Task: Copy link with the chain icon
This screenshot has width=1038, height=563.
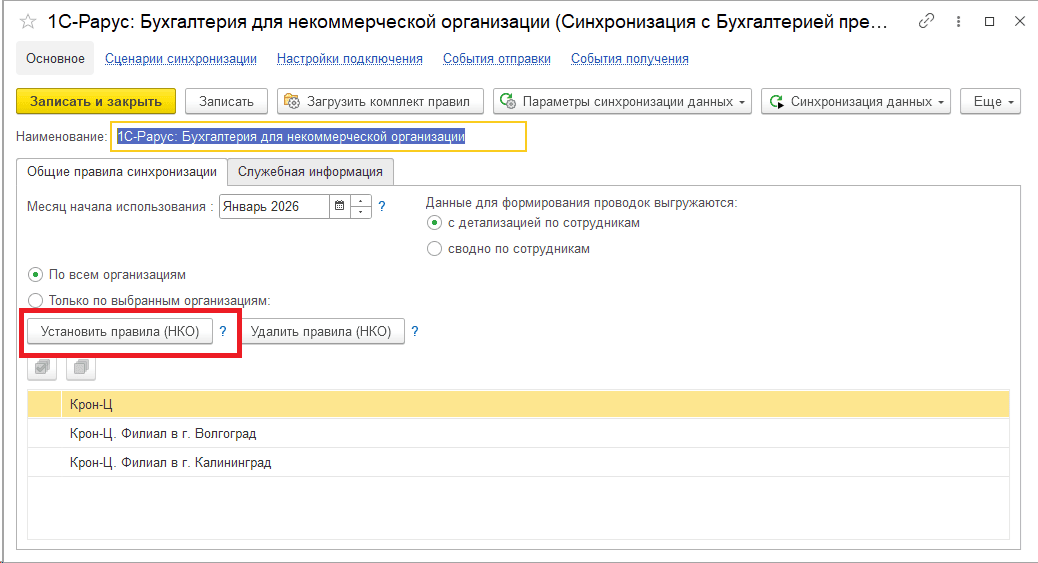Action: tap(926, 21)
